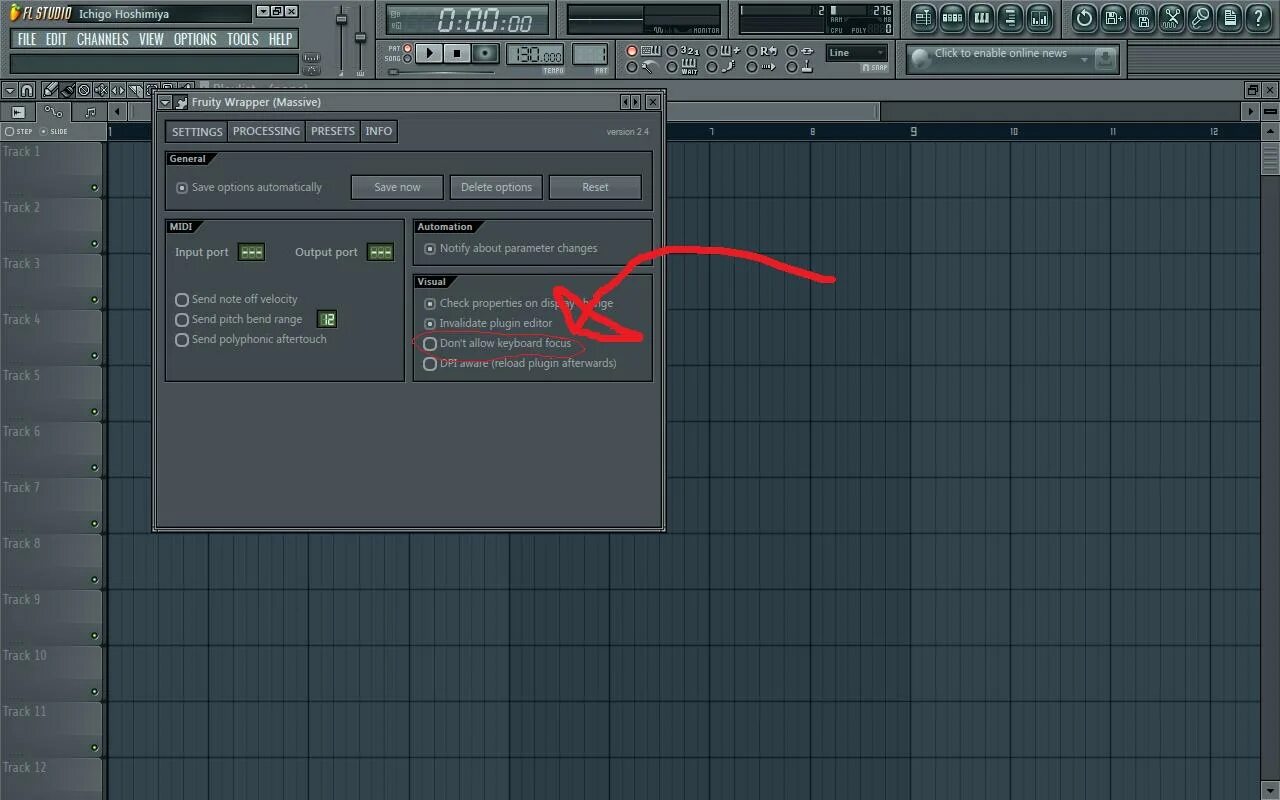This screenshot has height=800, width=1280.
Task: Click the online news download icon
Action: 1104,59
